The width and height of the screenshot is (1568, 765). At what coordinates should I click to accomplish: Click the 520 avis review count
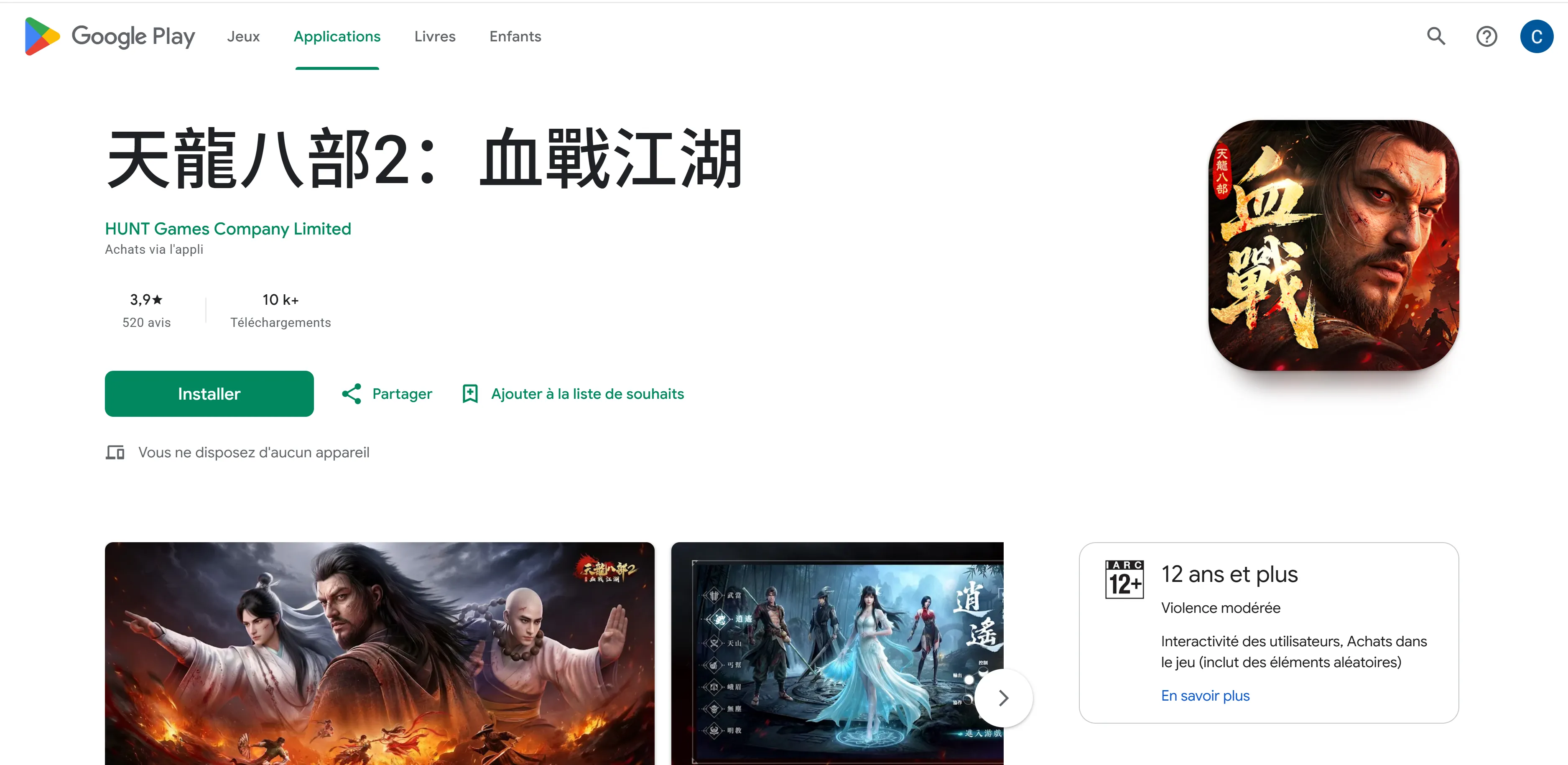click(x=147, y=323)
